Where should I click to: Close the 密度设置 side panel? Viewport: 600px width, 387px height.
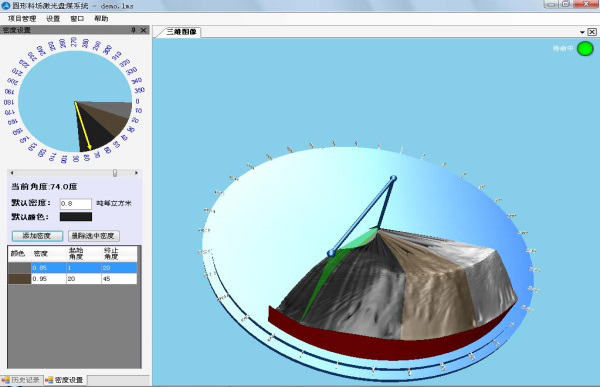[143, 30]
